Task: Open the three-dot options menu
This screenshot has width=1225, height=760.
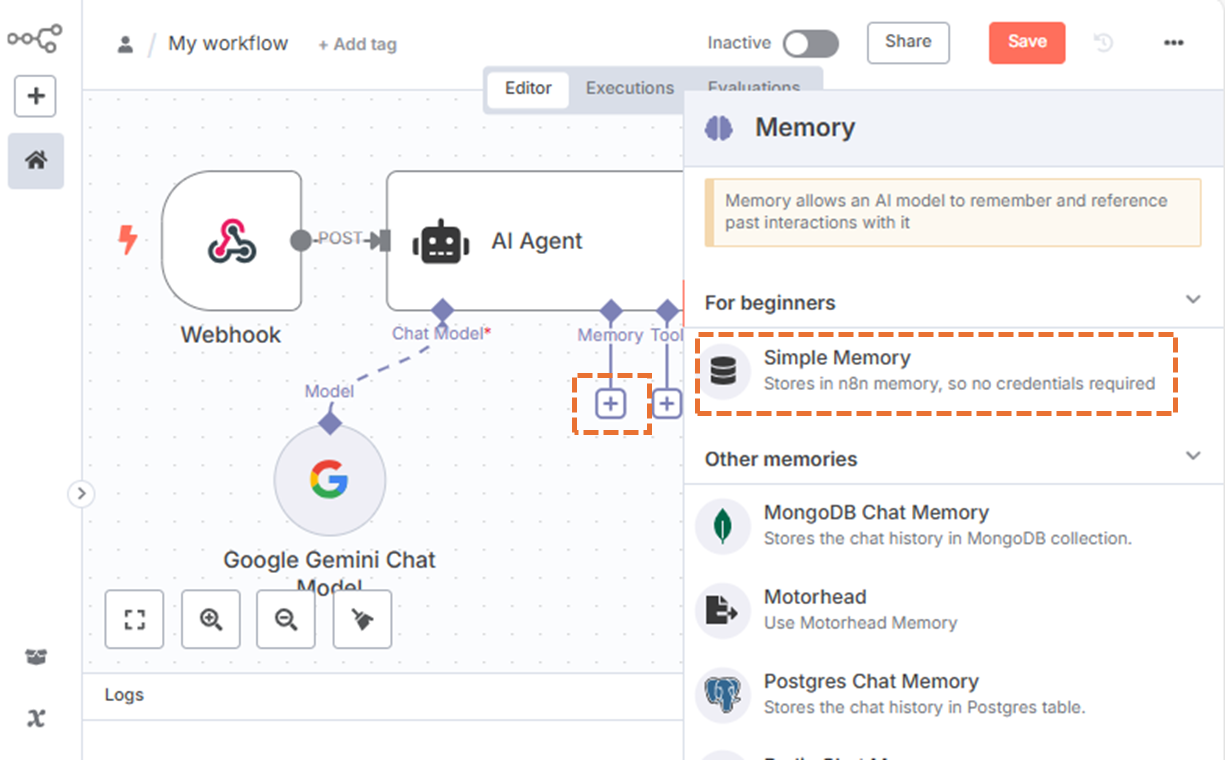Action: tap(1174, 43)
